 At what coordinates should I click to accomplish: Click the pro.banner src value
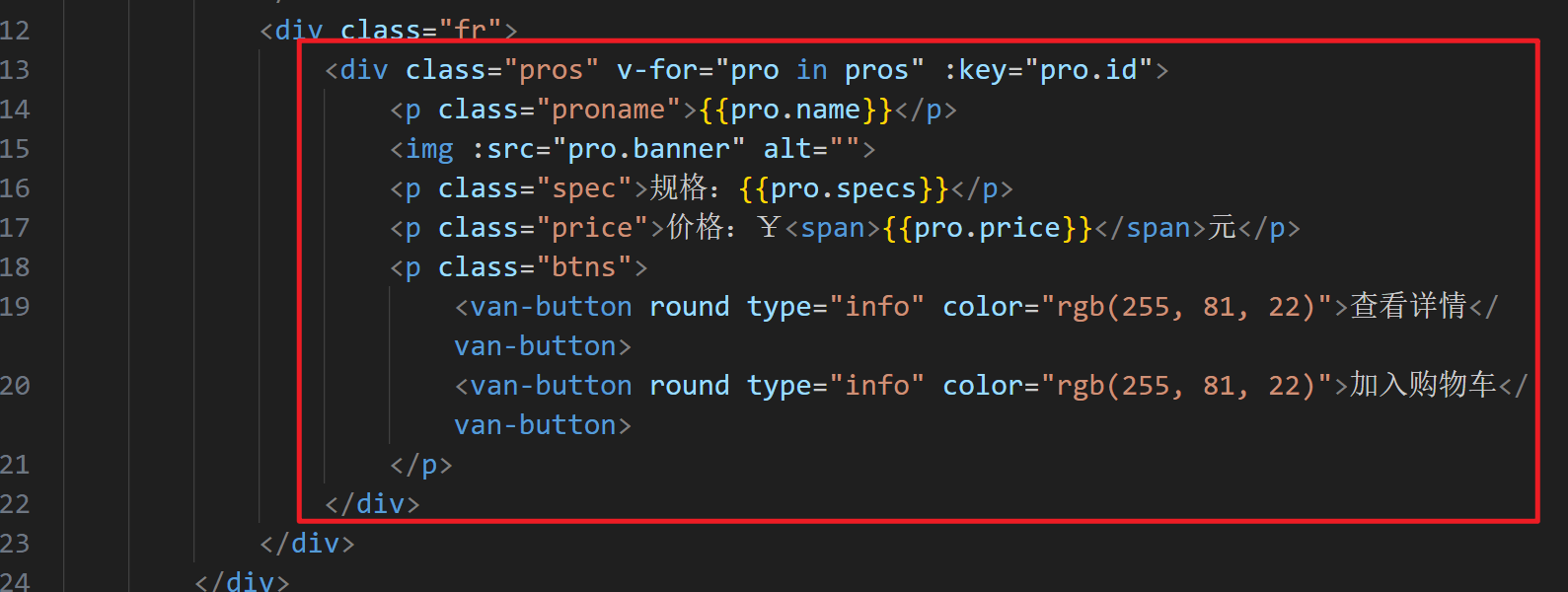pyautogui.click(x=648, y=149)
